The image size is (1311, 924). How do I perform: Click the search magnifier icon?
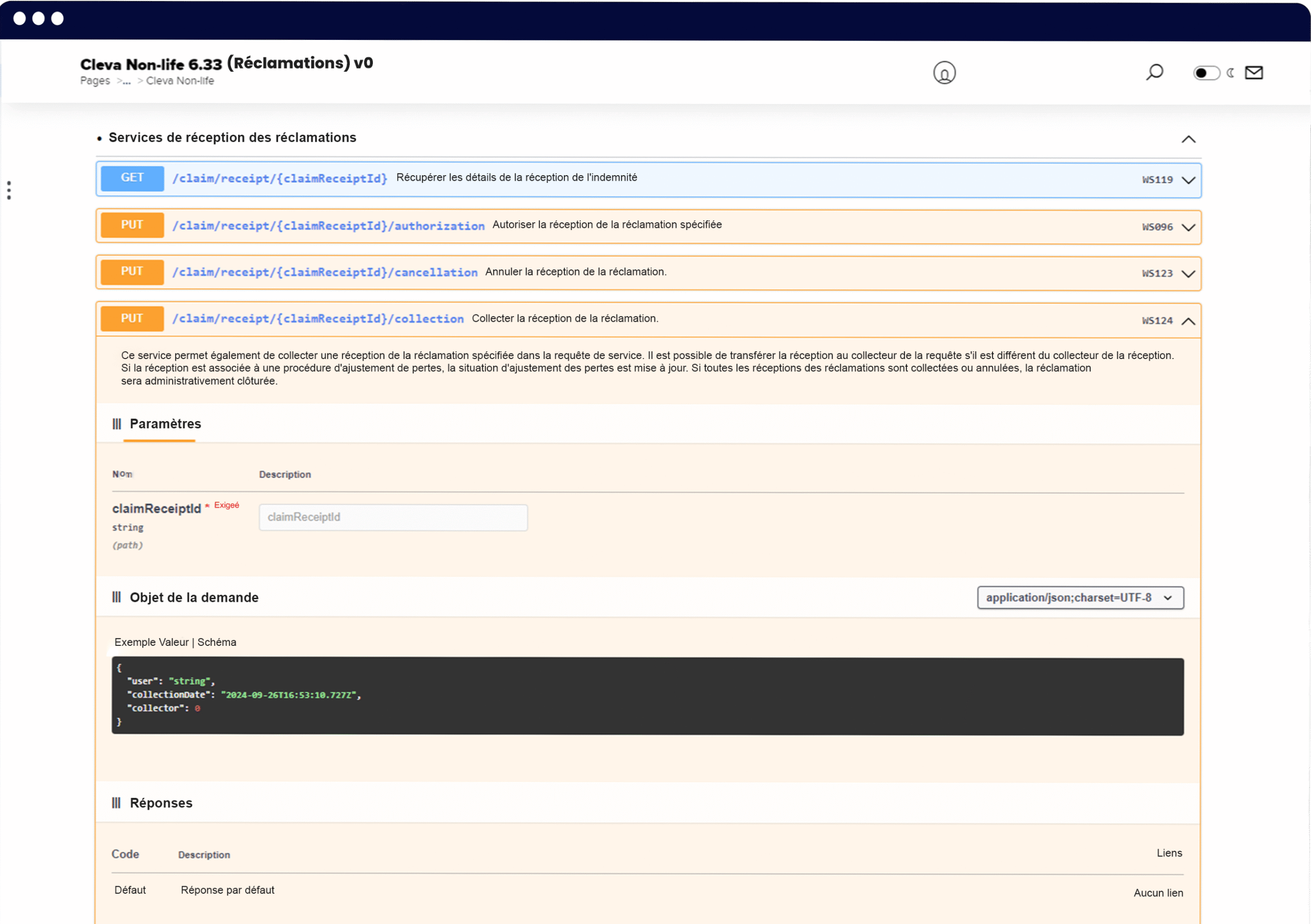pos(1154,73)
